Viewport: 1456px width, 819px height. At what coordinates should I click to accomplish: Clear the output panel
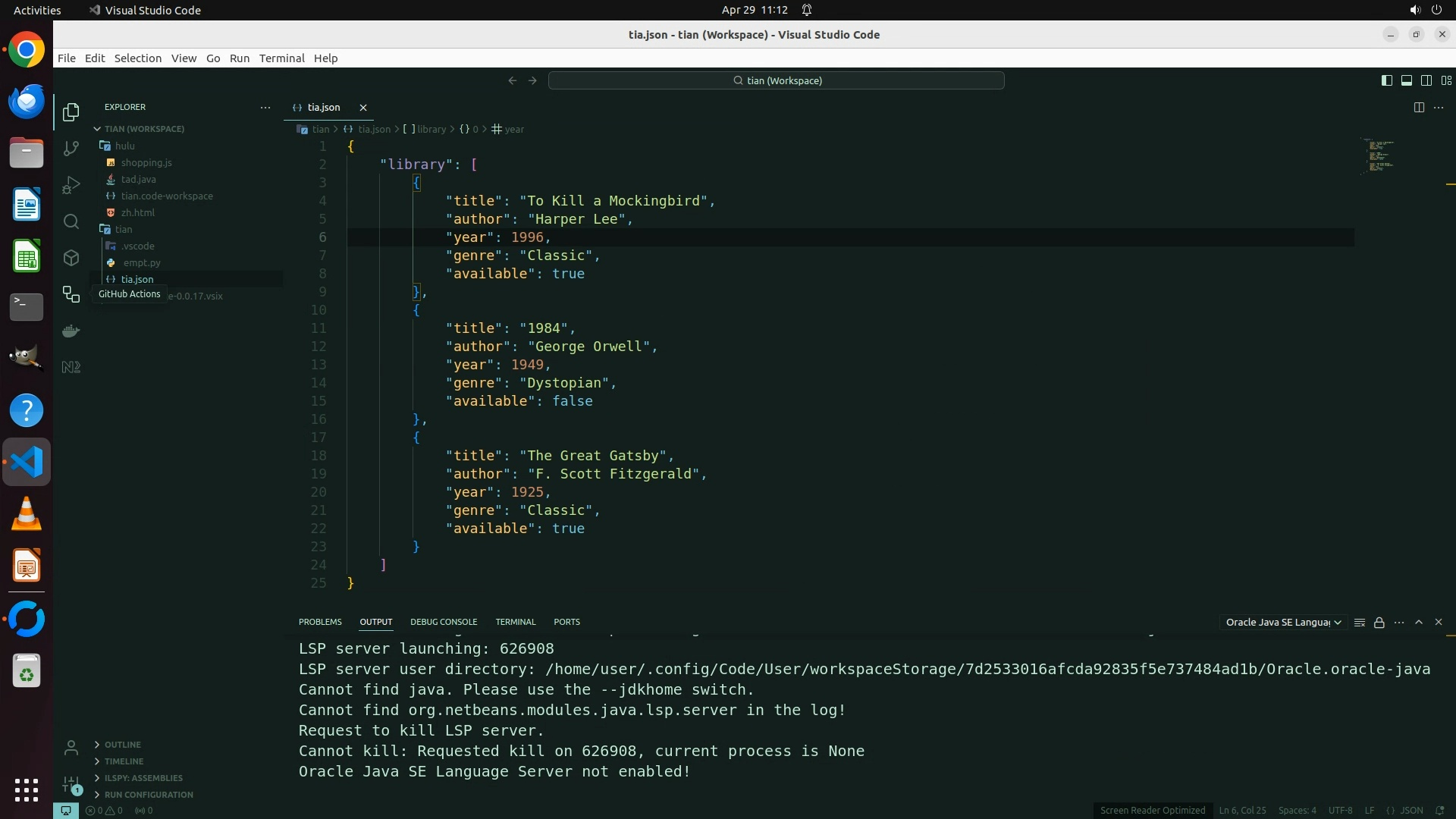click(x=1360, y=623)
